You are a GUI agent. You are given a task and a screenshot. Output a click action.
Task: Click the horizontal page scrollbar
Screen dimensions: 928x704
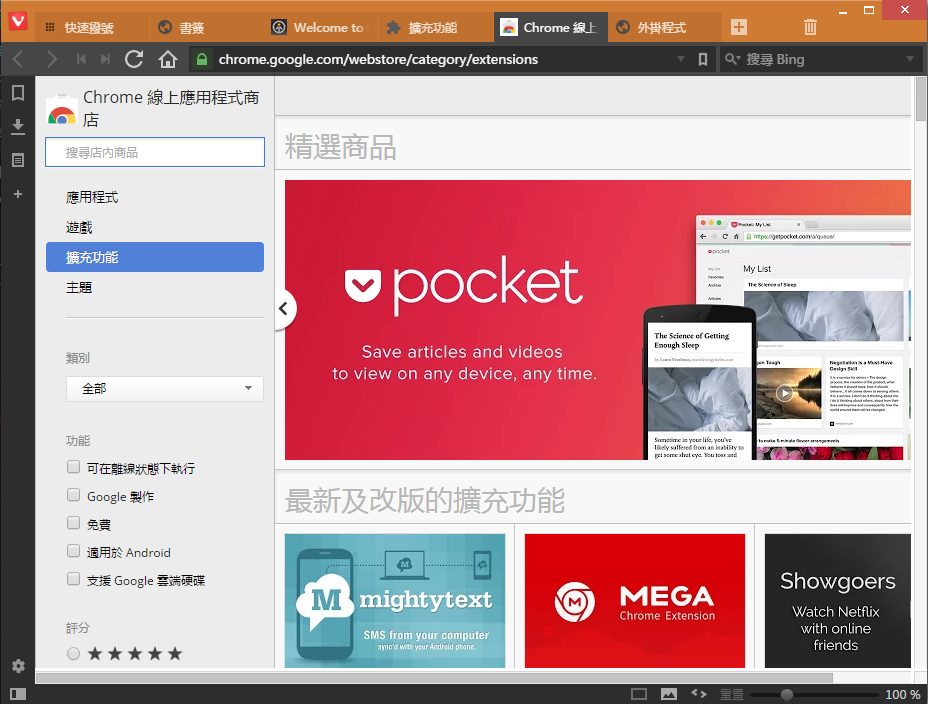(434, 678)
